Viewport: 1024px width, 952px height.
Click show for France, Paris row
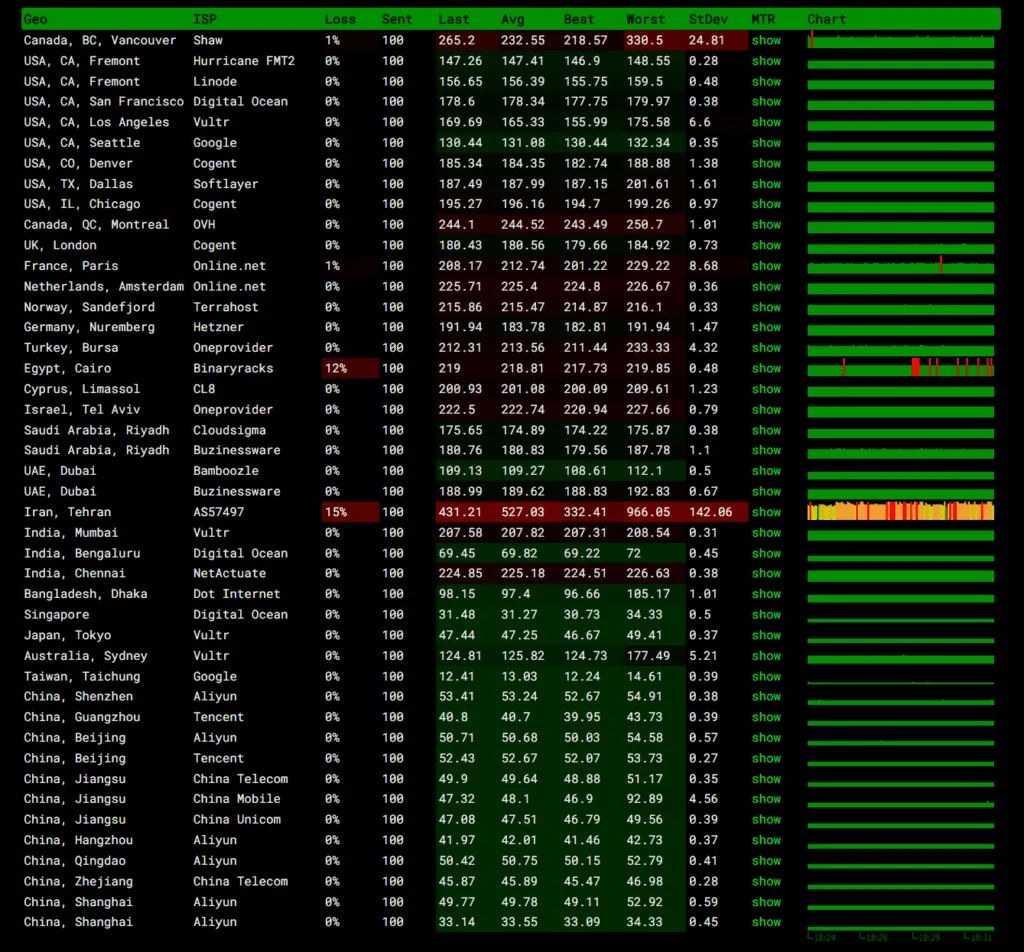766,266
